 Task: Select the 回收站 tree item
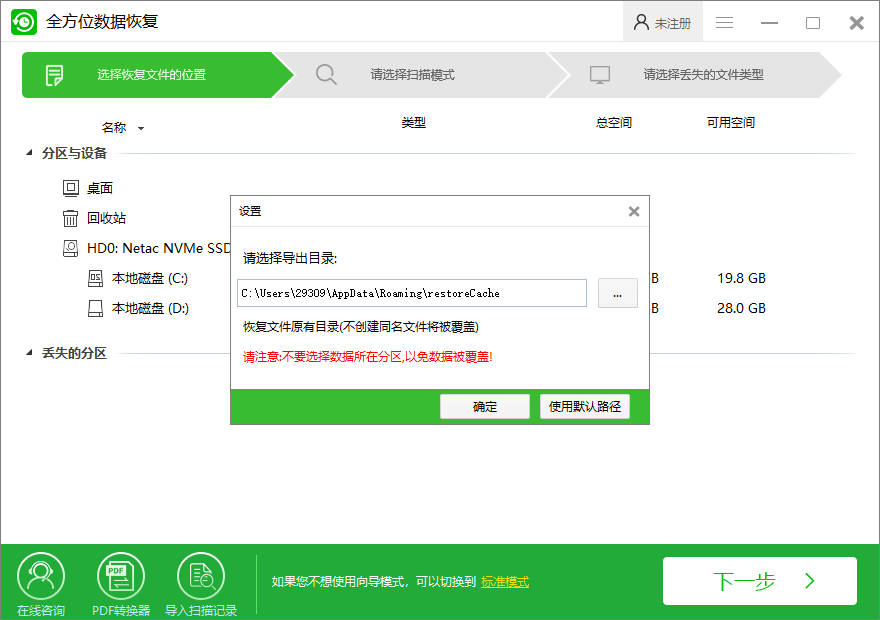coord(106,218)
